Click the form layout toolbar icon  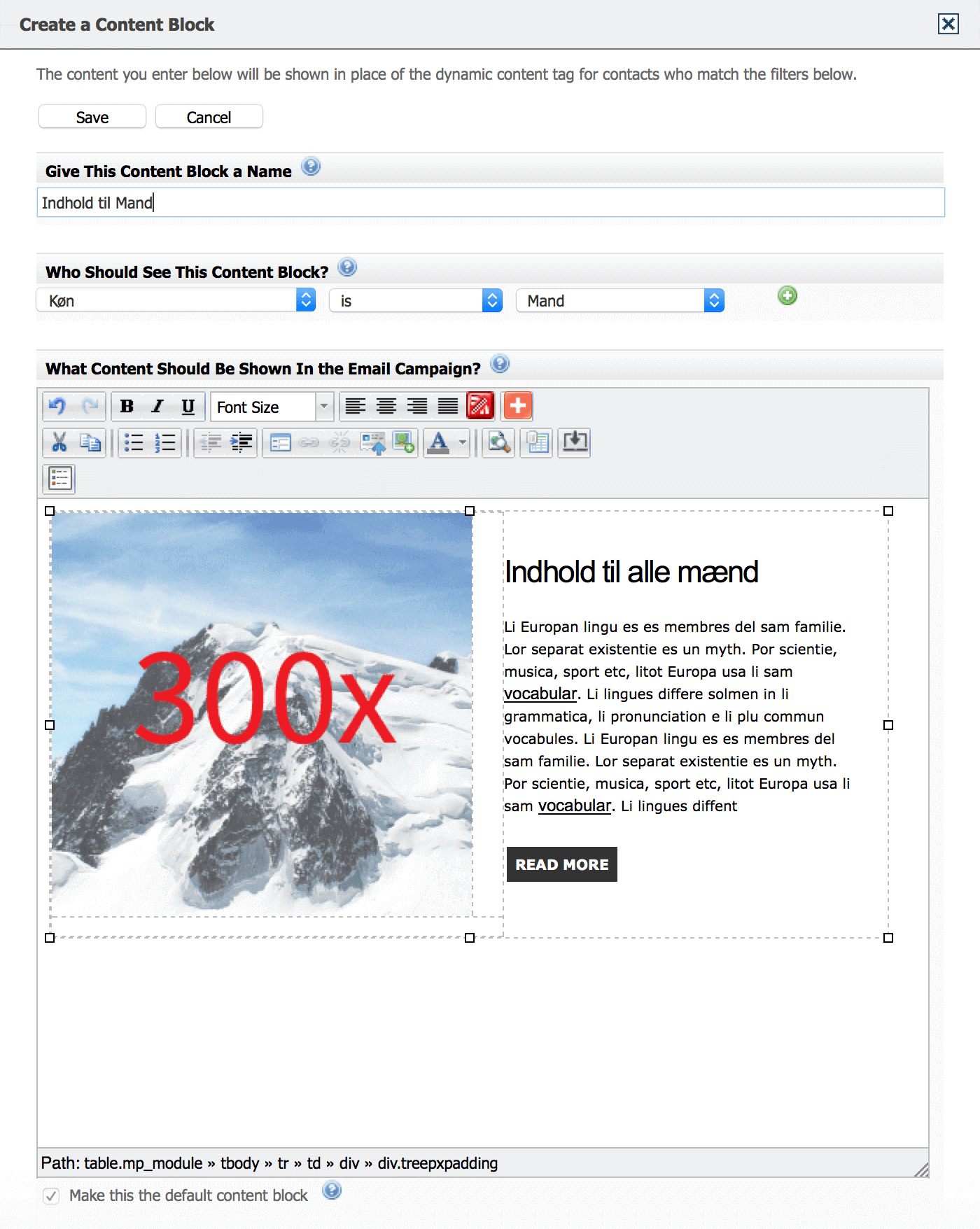click(x=280, y=442)
